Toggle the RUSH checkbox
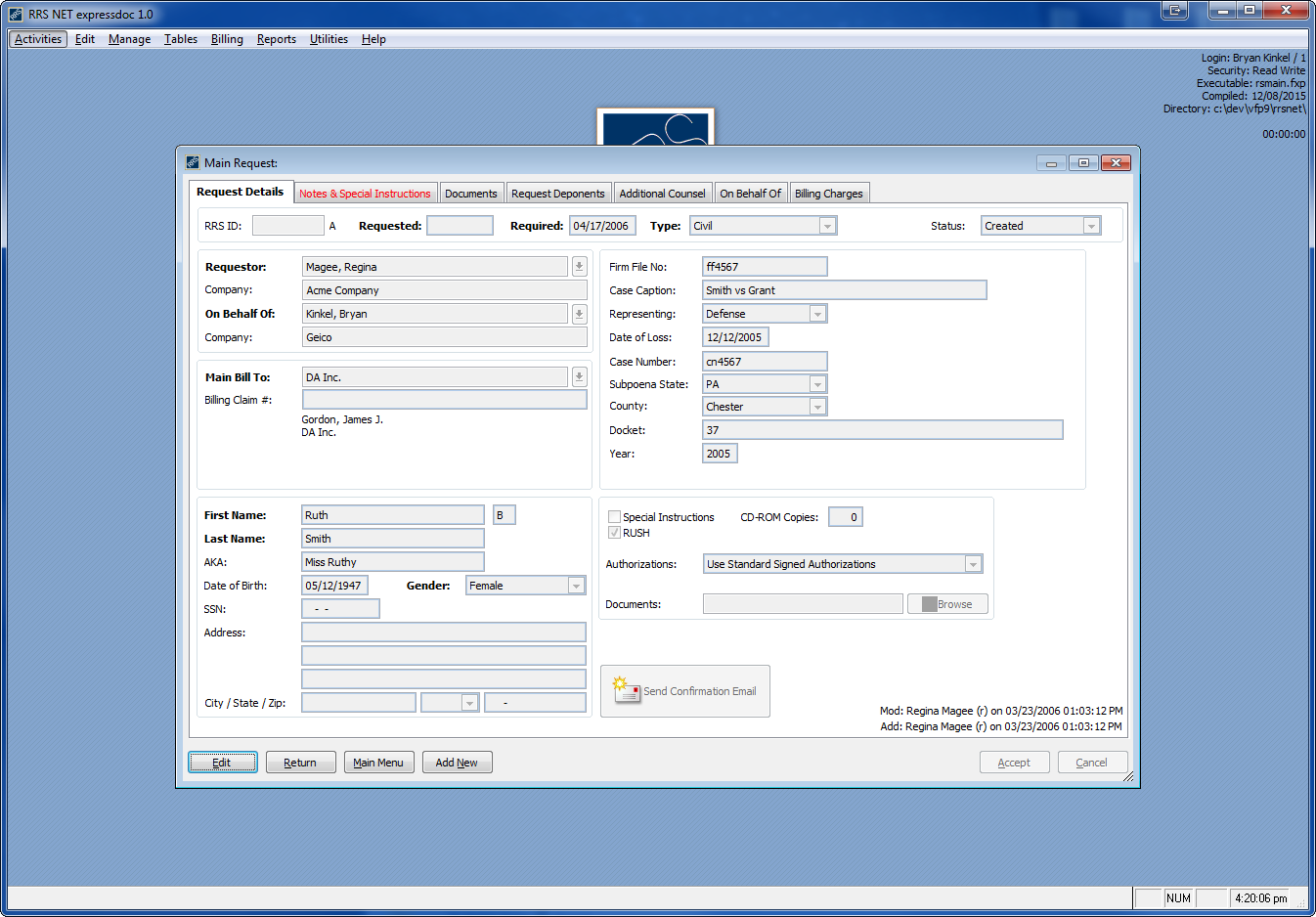Image resolution: width=1316 pixels, height=917 pixels. 614,533
